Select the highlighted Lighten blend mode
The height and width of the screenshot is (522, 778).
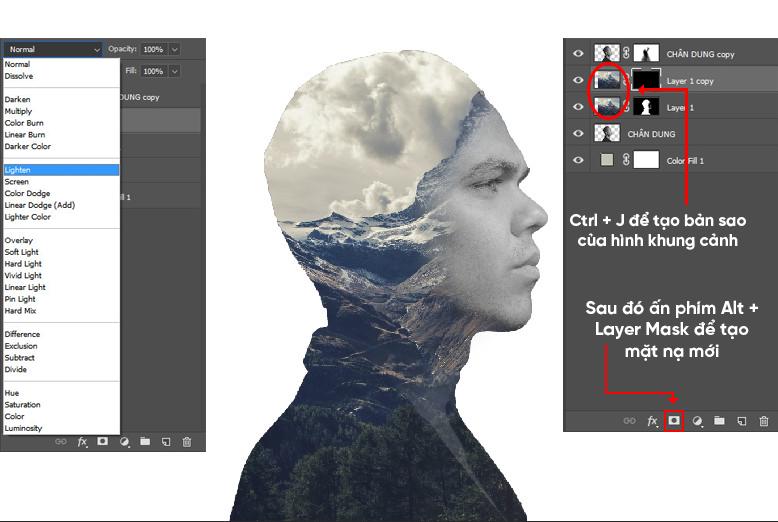[61, 170]
